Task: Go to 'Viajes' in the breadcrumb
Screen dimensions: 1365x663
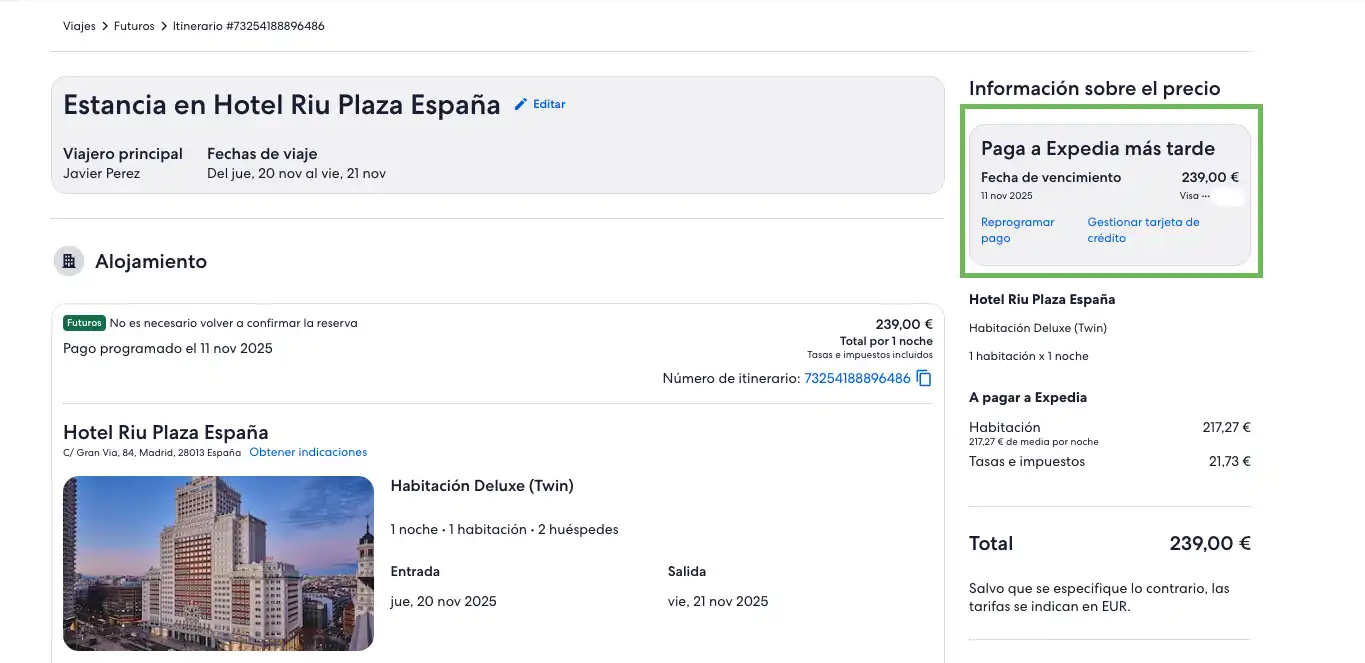Action: (79, 25)
